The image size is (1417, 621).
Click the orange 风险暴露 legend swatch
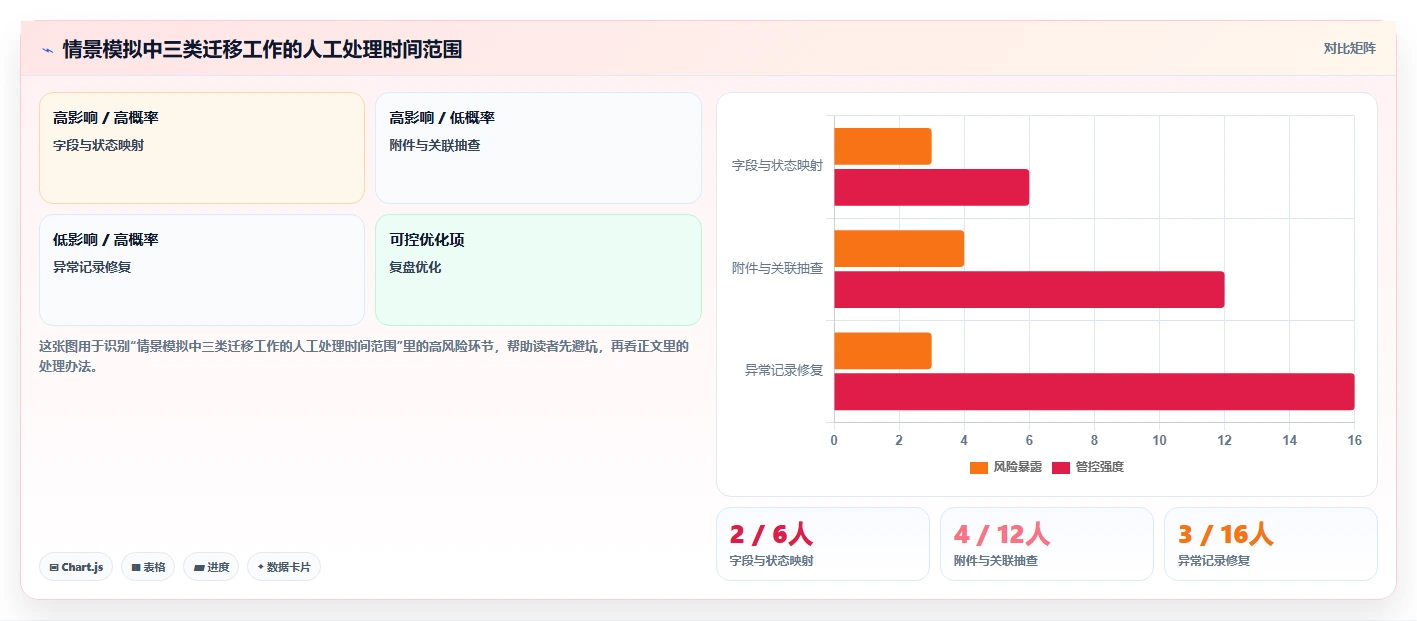(x=979, y=467)
